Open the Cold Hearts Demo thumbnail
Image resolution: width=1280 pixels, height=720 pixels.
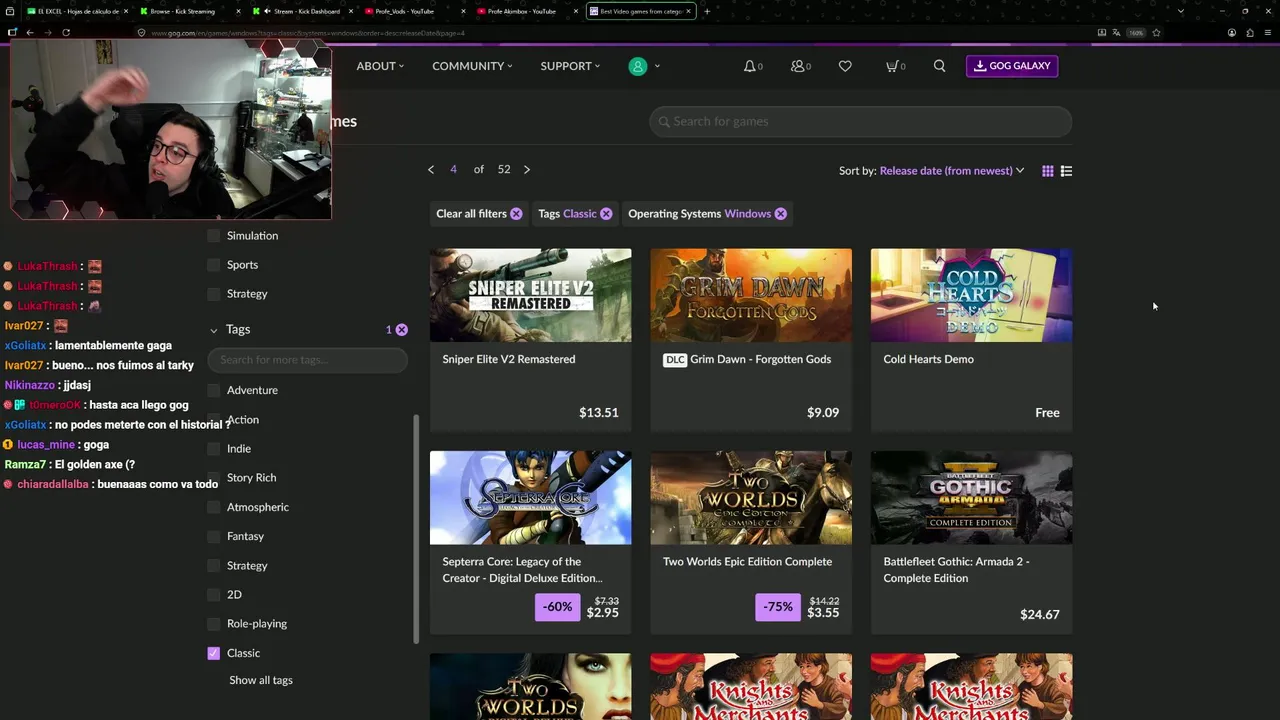[x=971, y=295]
